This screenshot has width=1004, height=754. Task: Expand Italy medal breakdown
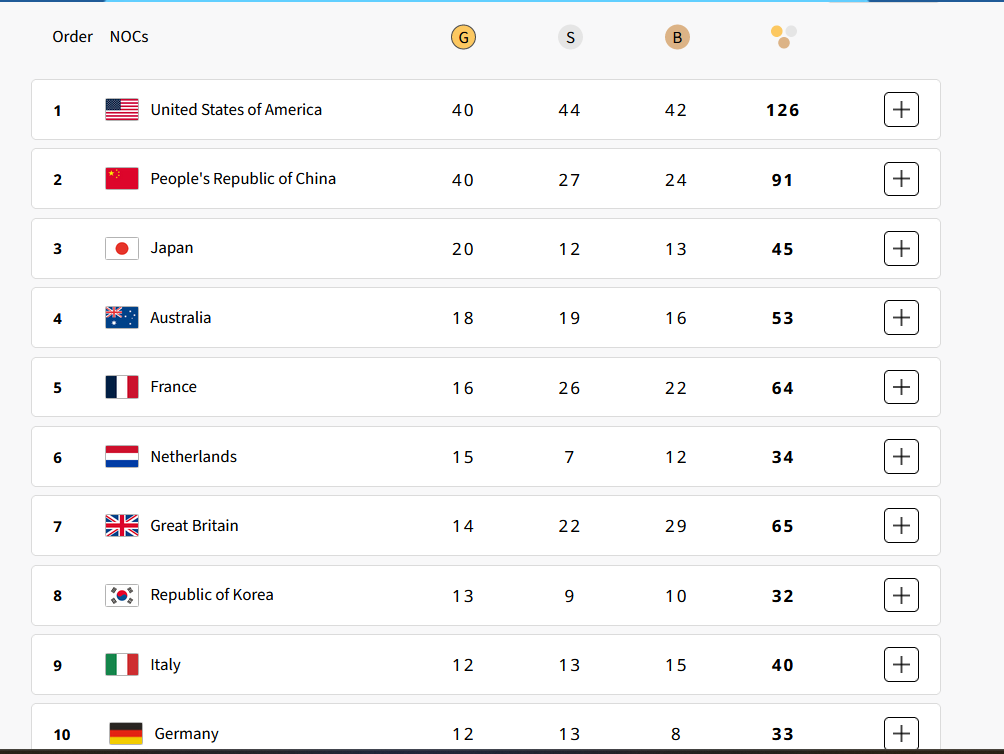901,664
